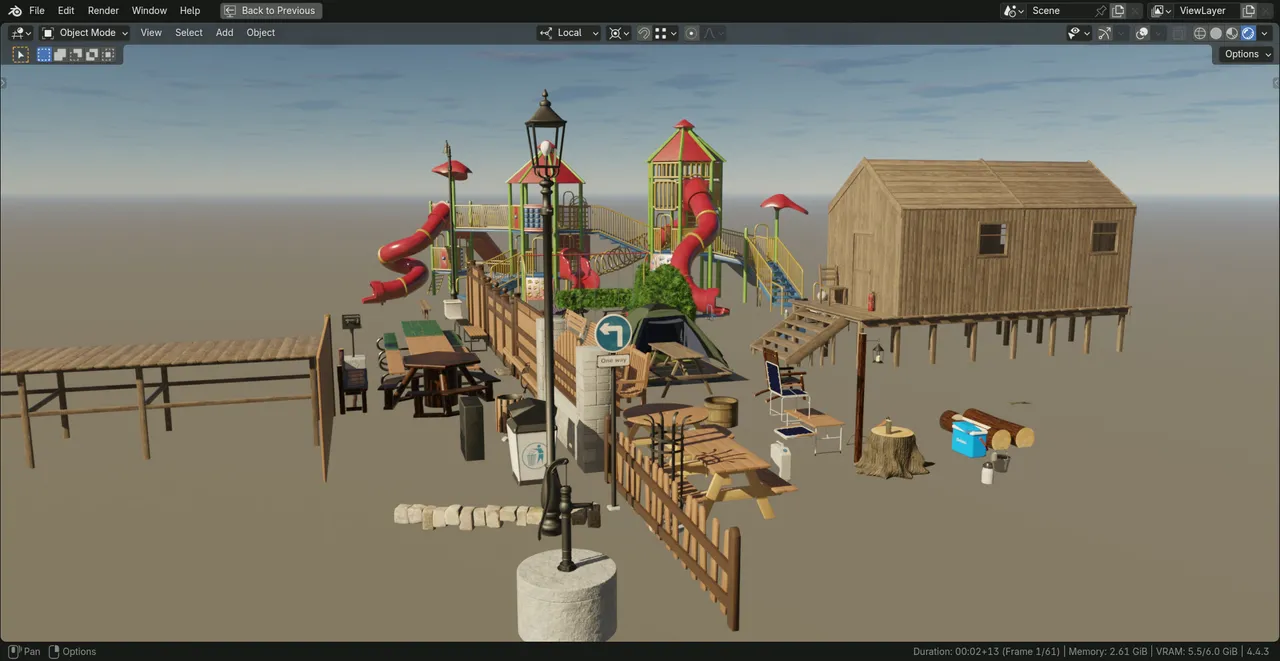Click the Blender logo icon
The width and height of the screenshot is (1280, 661).
coord(15,11)
